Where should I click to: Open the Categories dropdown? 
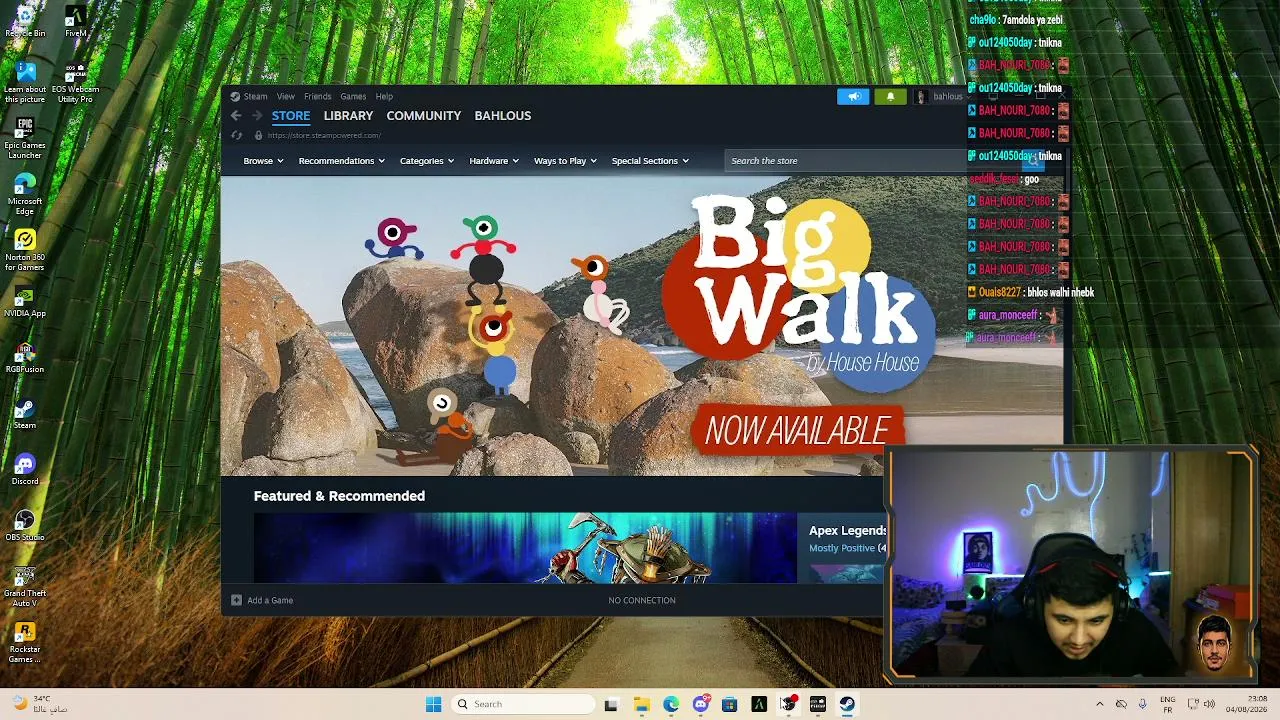[427, 161]
